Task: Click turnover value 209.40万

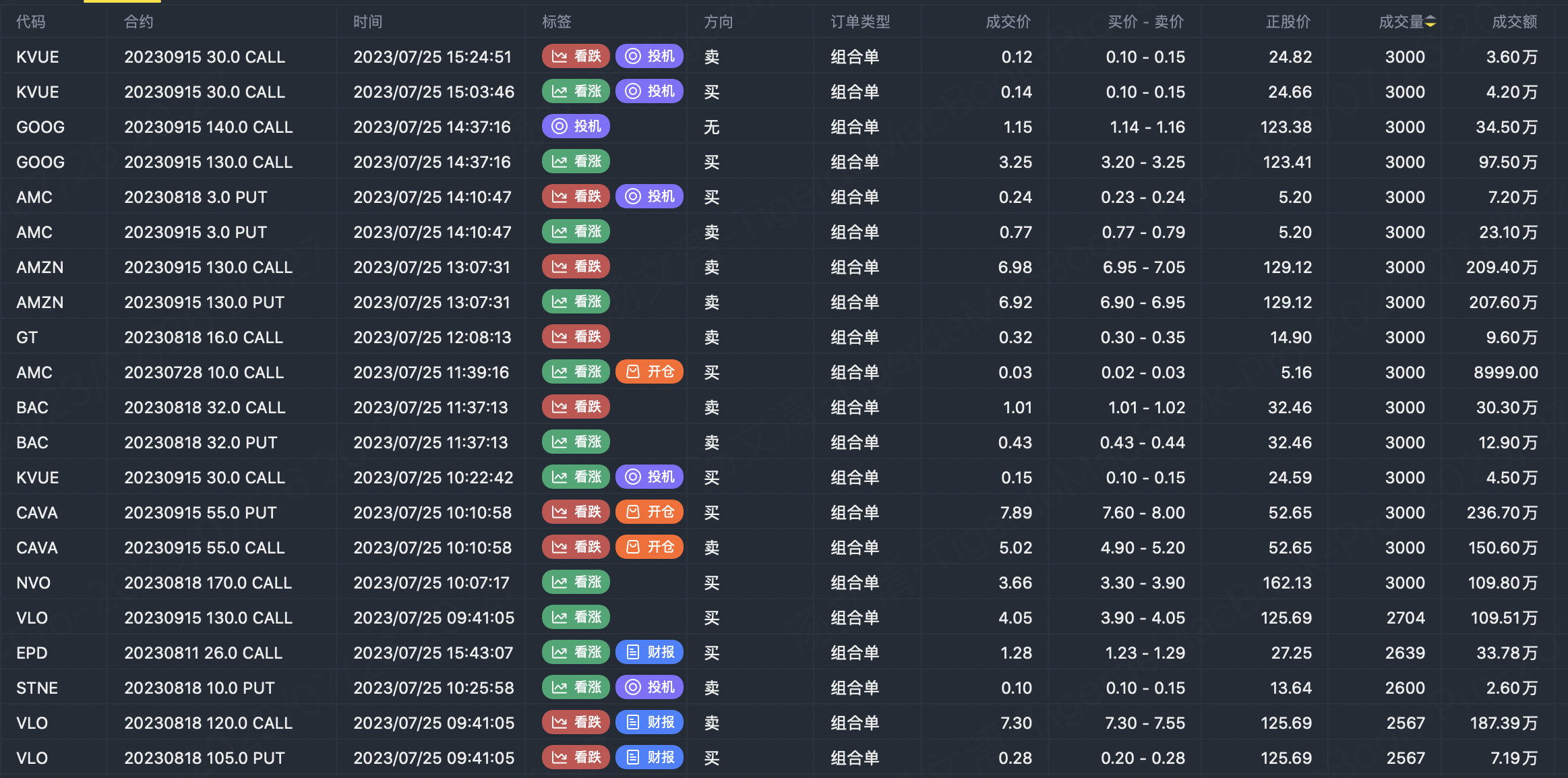Action: coord(1502,267)
